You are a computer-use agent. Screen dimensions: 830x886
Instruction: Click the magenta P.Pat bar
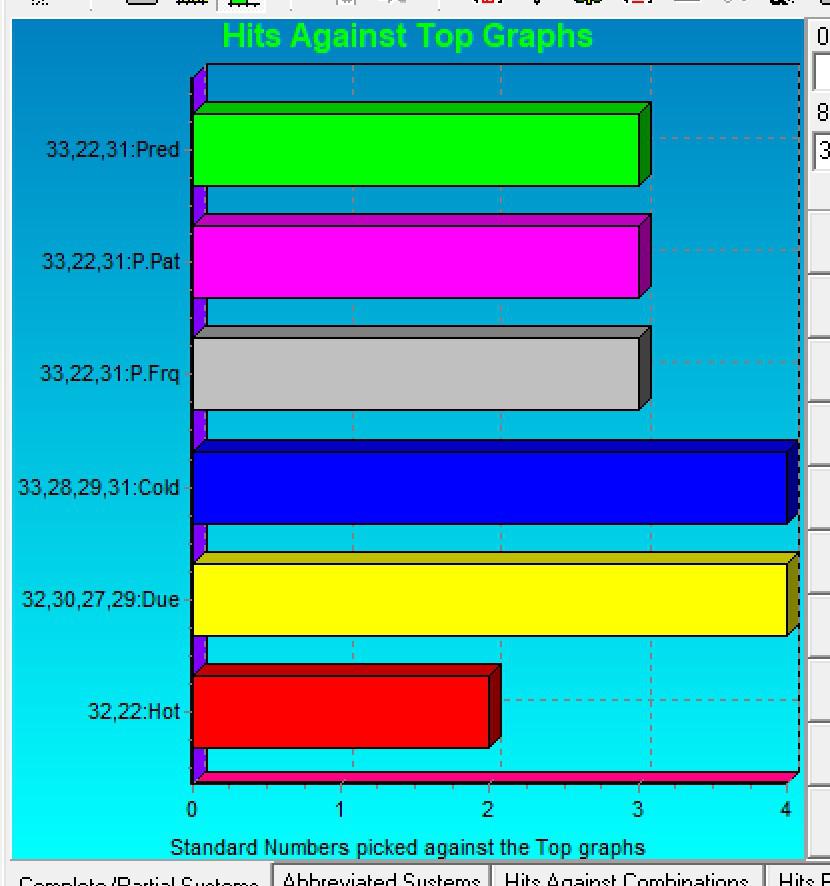click(x=415, y=262)
